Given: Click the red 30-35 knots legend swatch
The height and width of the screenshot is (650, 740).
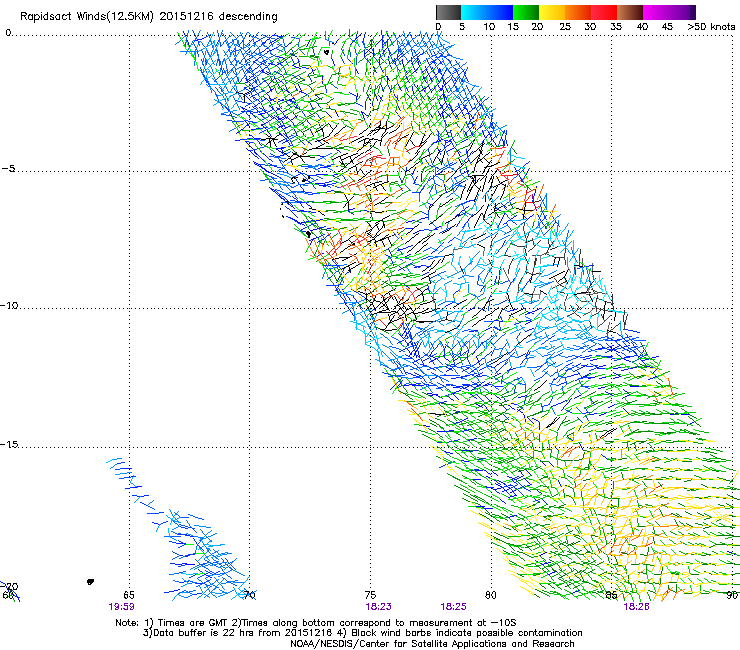Looking at the screenshot, I should [x=604, y=12].
